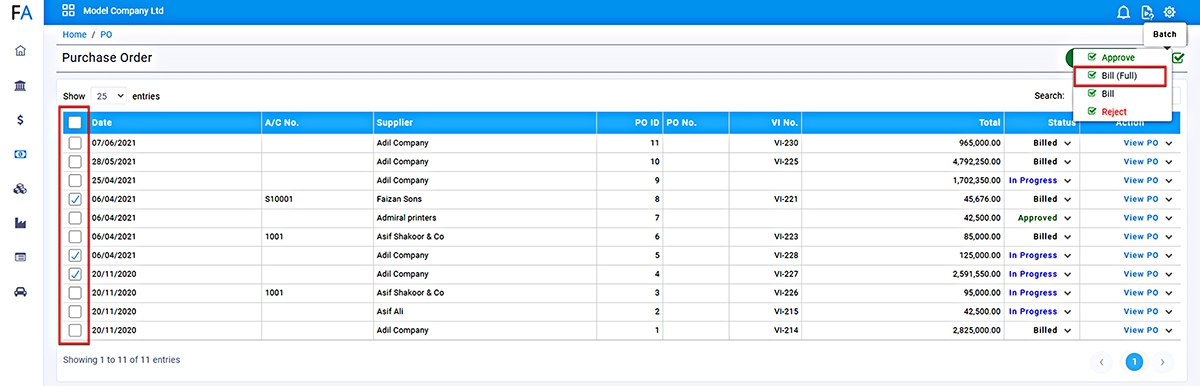1200x386 pixels.
Task: Open the dollar sign sidebar icon
Action: [20, 120]
